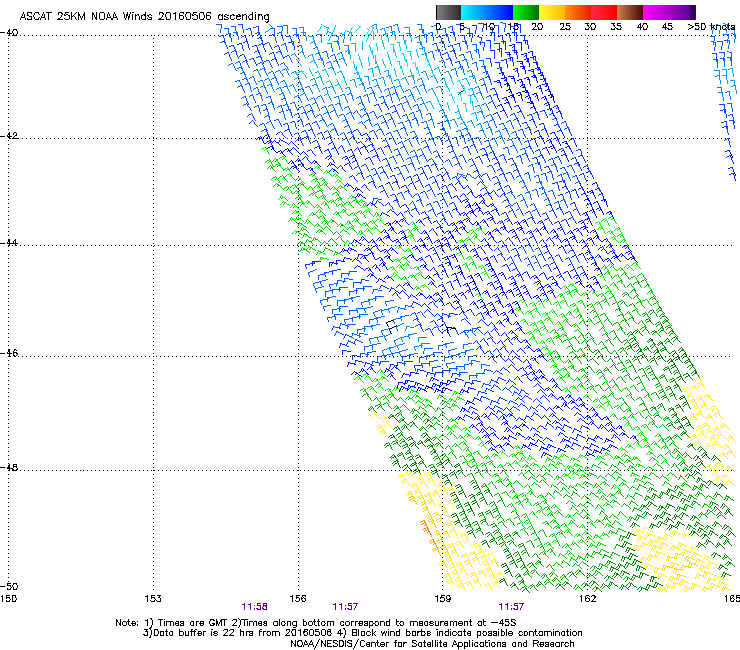Click the purple 11:58 swath time label
The width and height of the screenshot is (740, 650).
pyautogui.click(x=254, y=607)
